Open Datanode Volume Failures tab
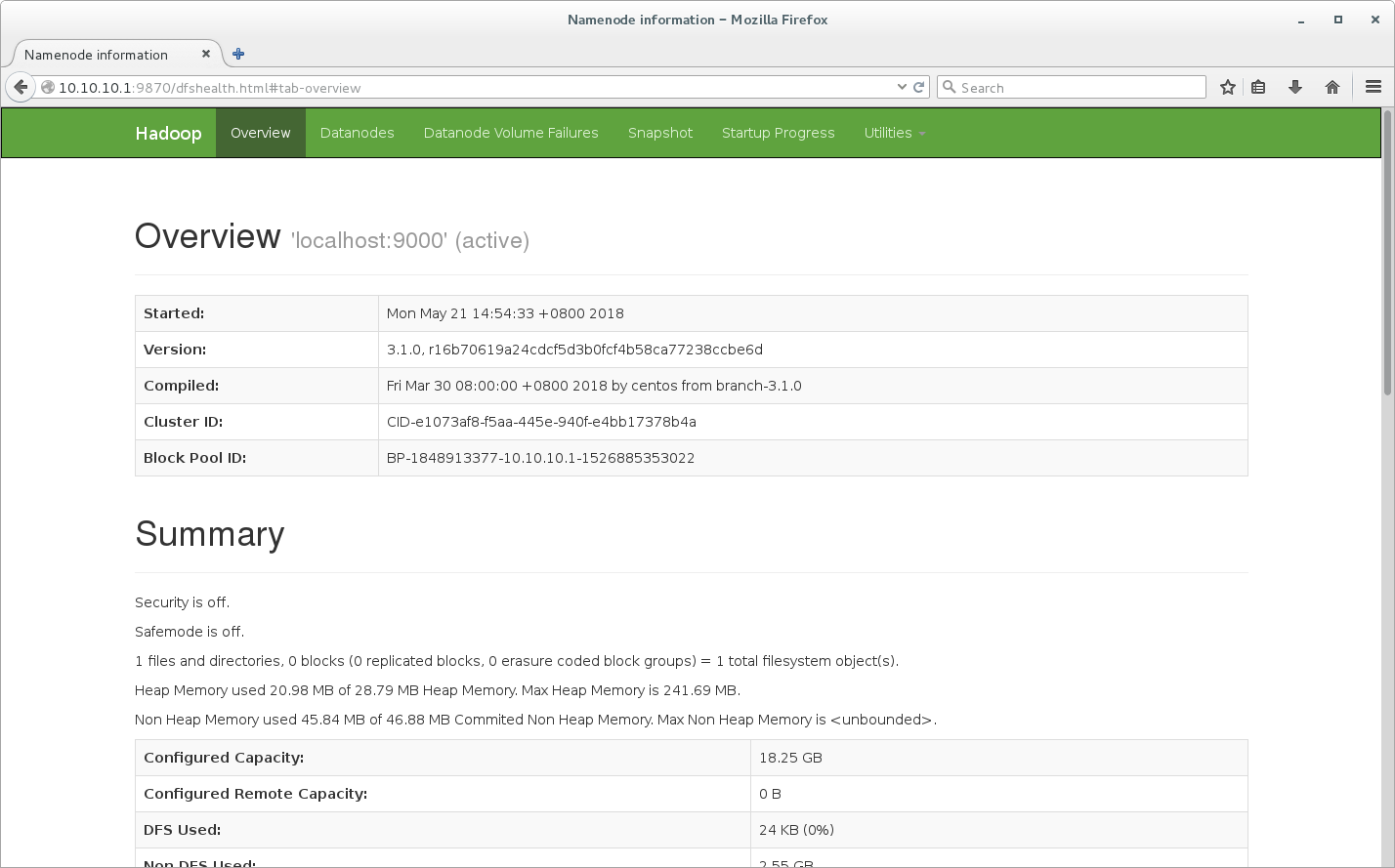Screen dimensions: 1395x868 point(511,133)
